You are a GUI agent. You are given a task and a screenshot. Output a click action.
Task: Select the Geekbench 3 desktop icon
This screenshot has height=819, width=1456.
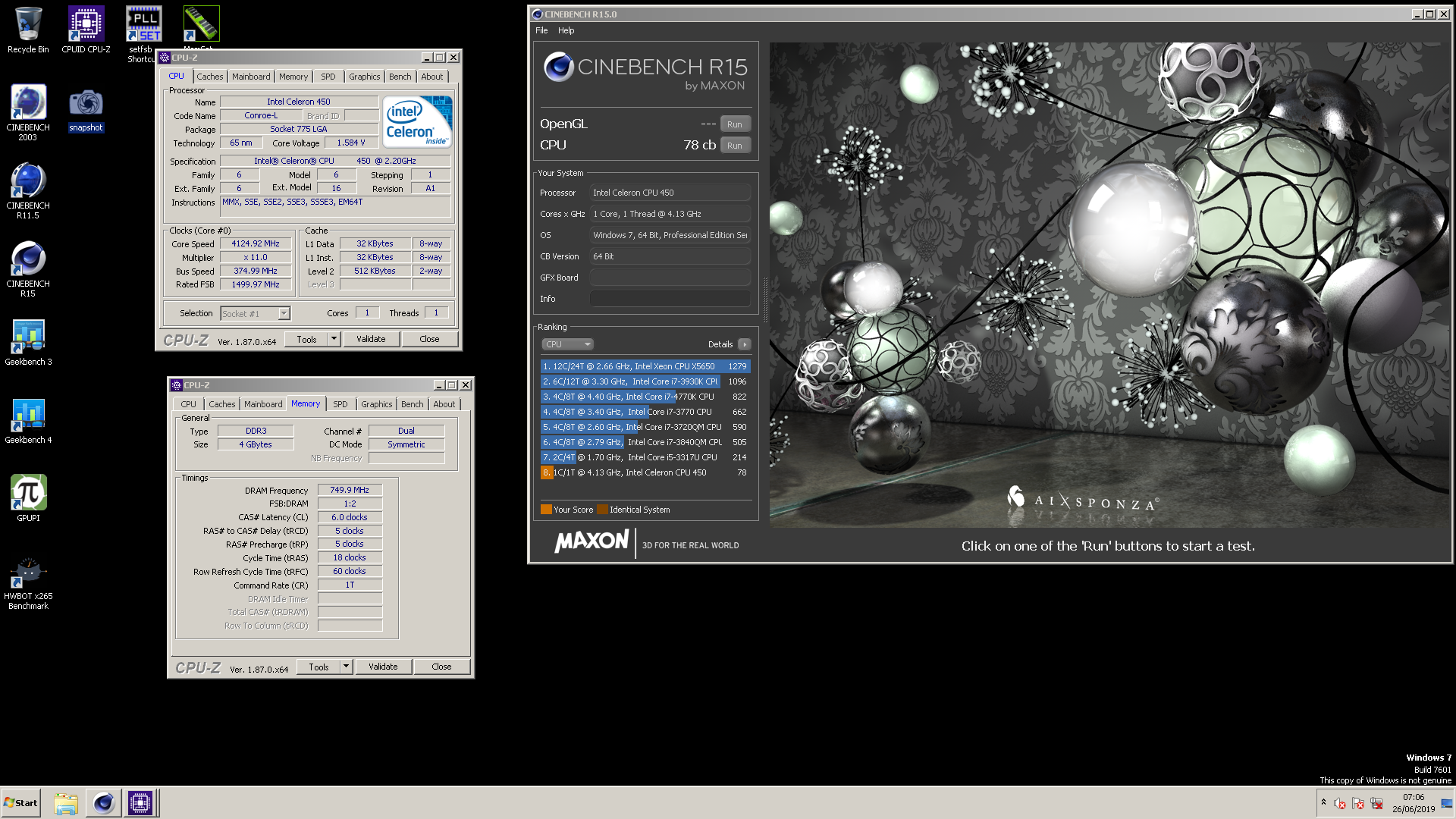[x=28, y=343]
